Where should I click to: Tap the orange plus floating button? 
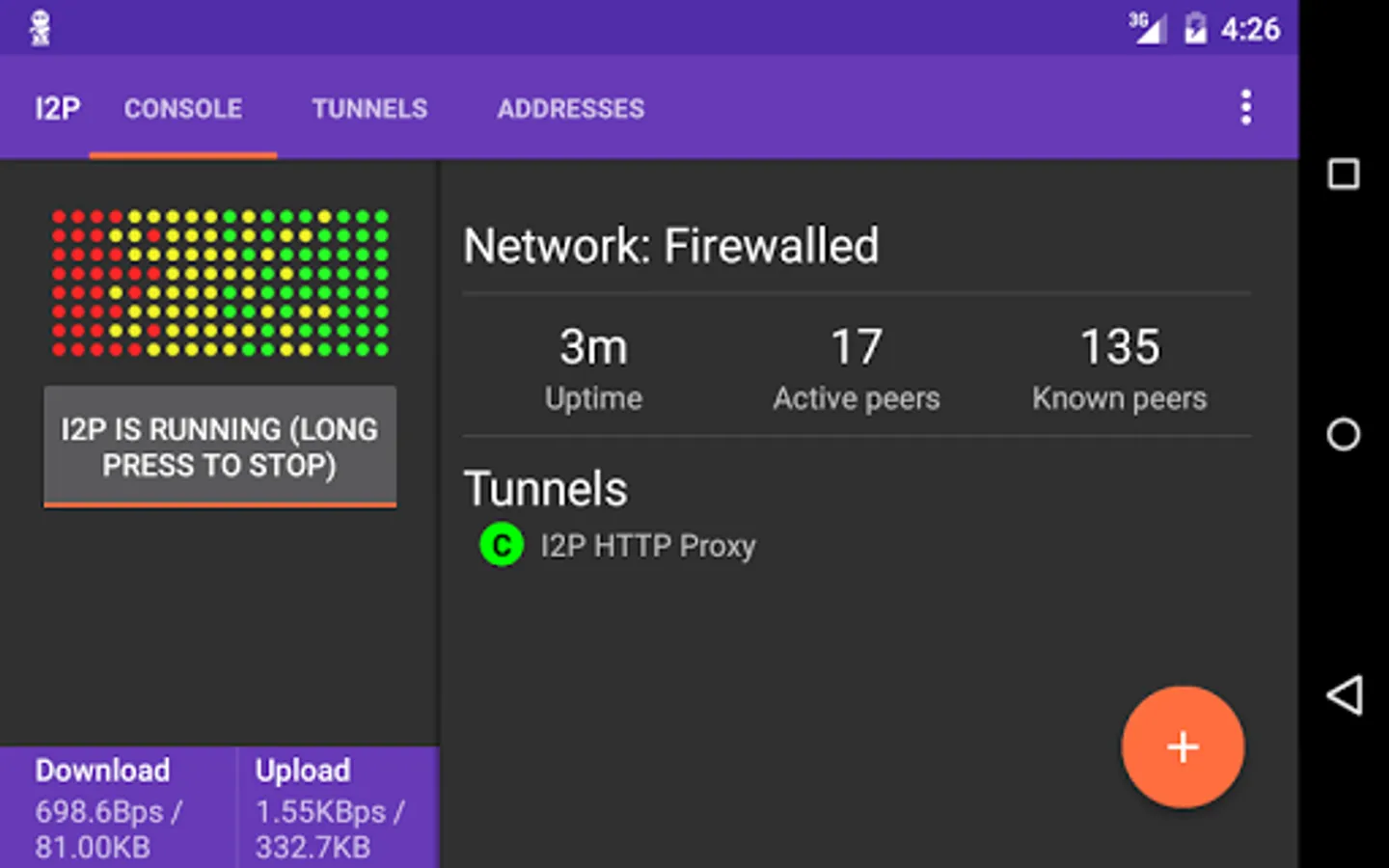[1182, 747]
